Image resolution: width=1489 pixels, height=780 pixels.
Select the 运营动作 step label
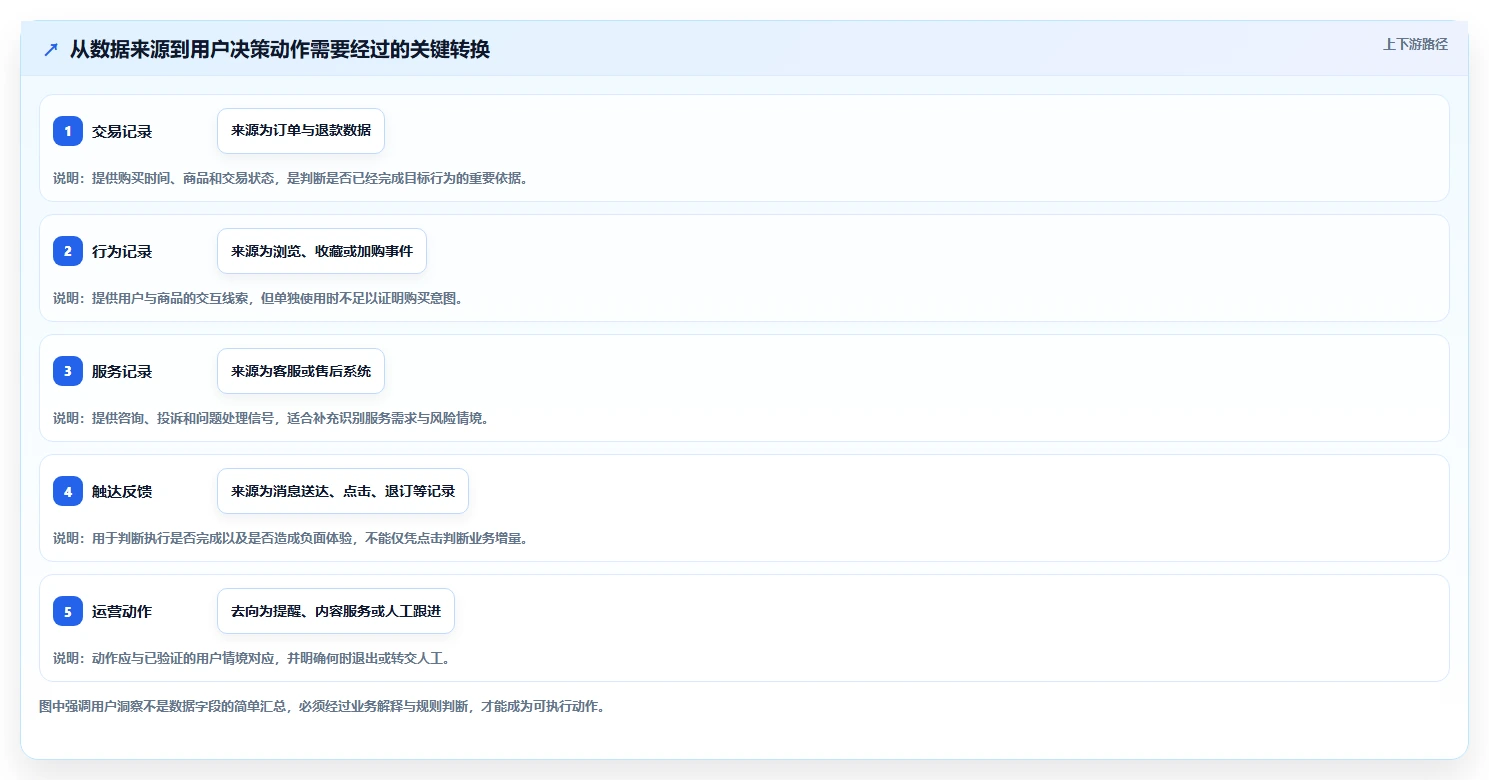[122, 611]
